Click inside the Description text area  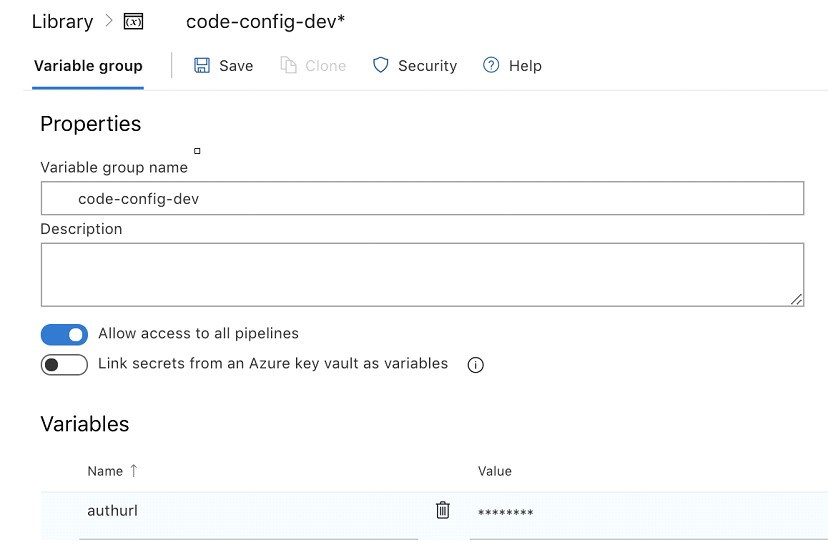[x=422, y=274]
